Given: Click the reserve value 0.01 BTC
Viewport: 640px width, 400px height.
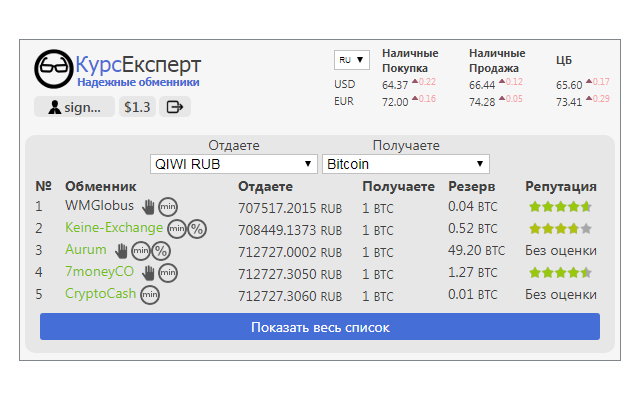Looking at the screenshot, I should tap(473, 294).
